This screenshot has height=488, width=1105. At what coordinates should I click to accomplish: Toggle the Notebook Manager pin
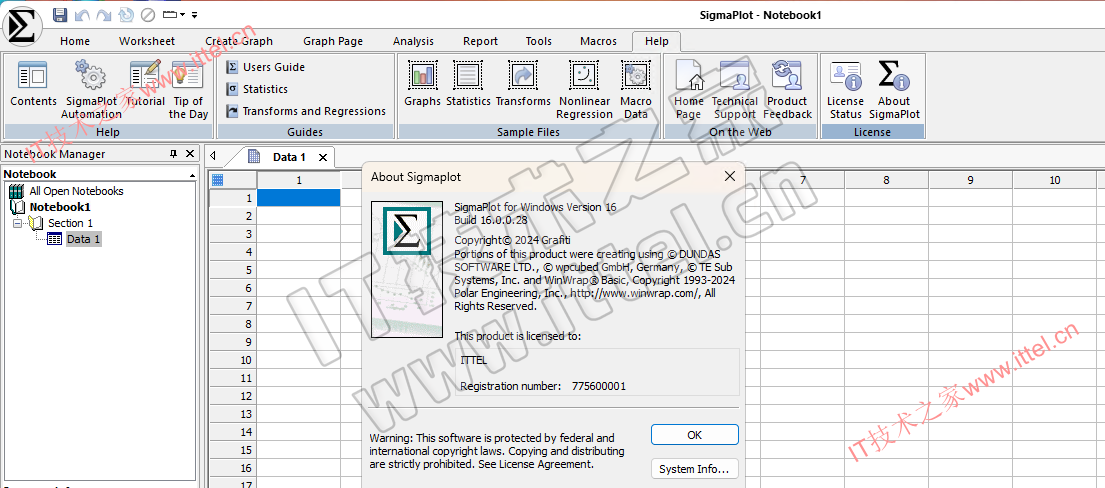(x=173, y=154)
